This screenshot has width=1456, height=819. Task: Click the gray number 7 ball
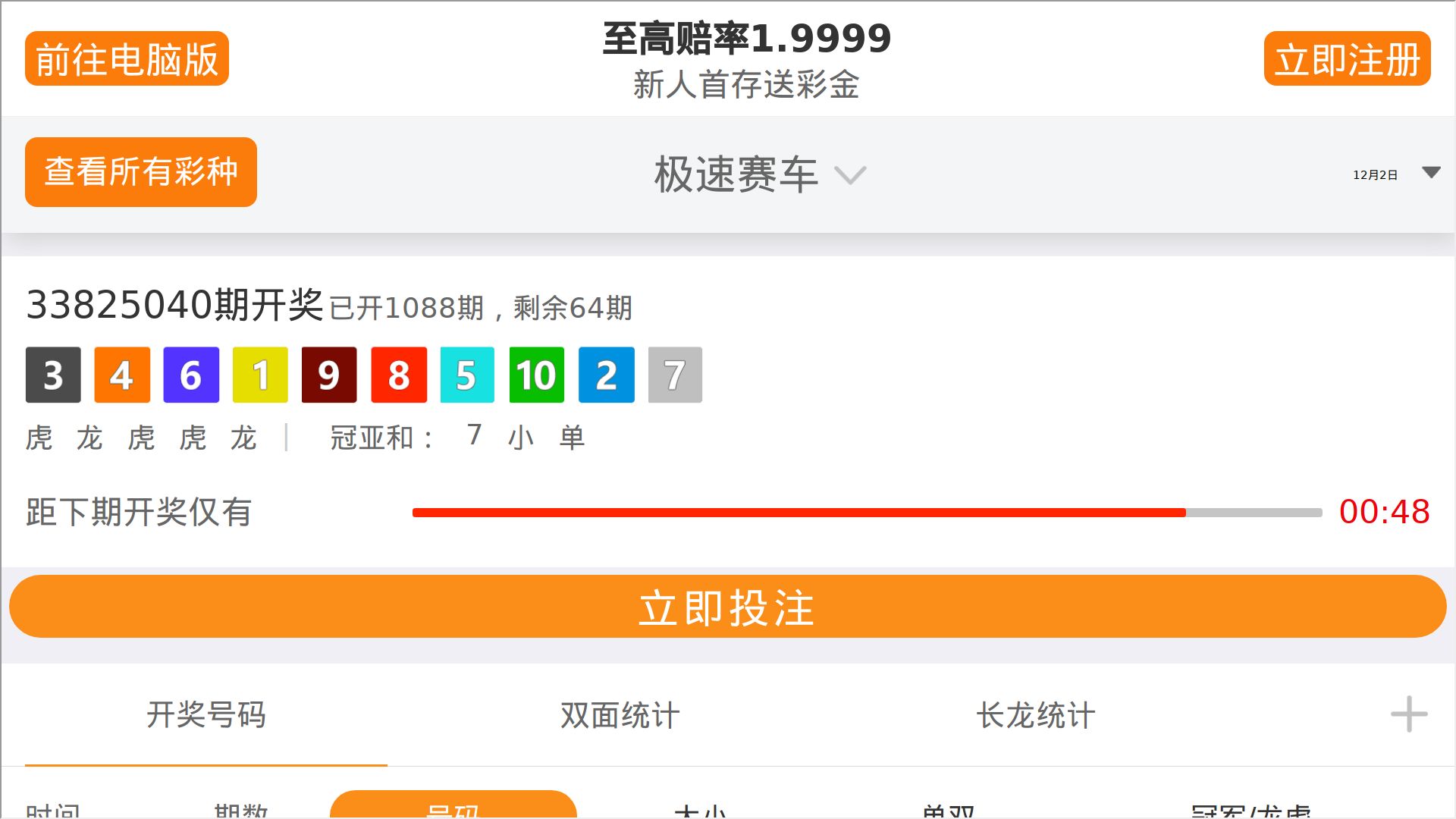click(675, 375)
